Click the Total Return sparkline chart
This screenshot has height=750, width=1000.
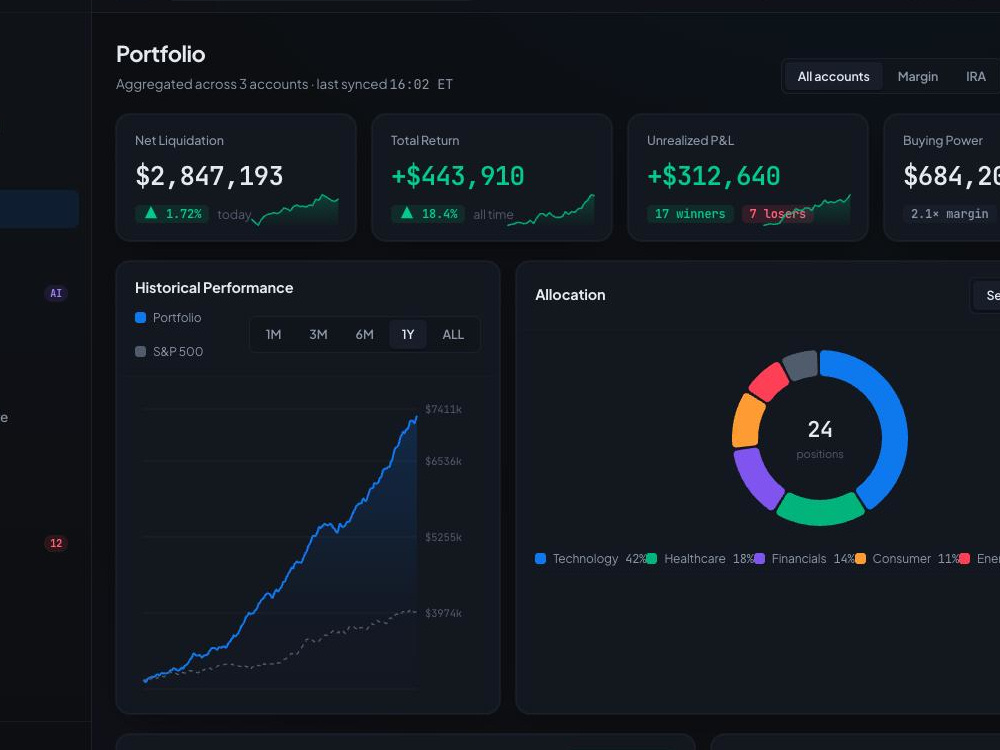[x=551, y=210]
